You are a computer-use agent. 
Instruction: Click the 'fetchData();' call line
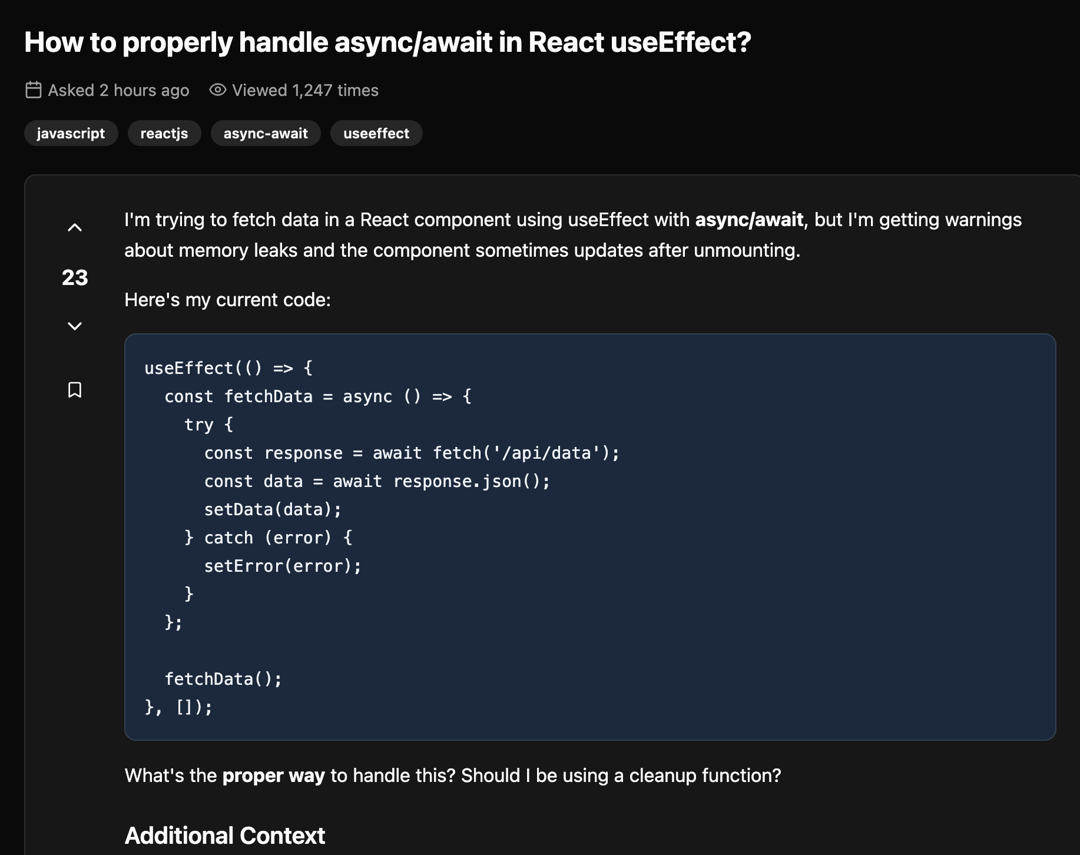point(223,679)
